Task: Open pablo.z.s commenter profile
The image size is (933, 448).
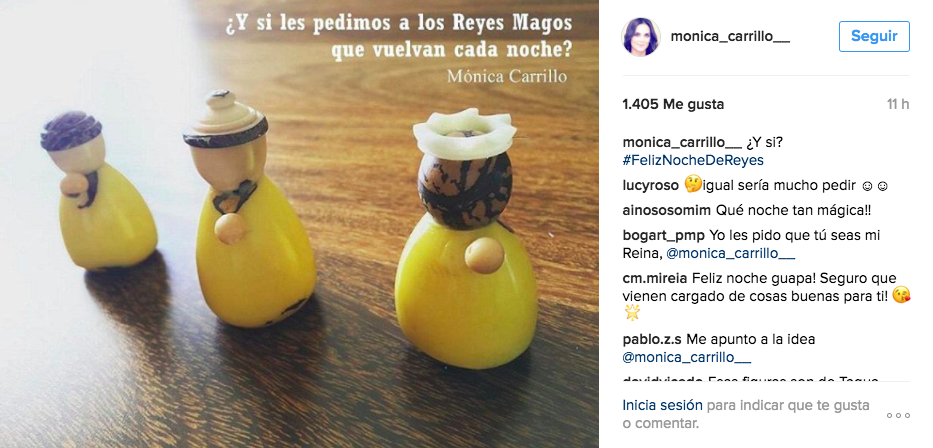Action: click(x=652, y=340)
